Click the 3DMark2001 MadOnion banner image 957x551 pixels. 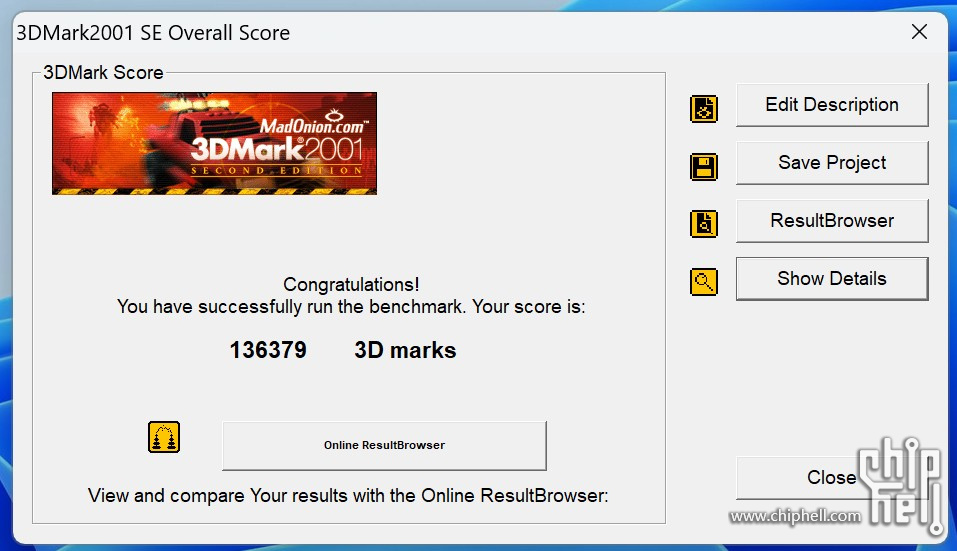click(214, 143)
